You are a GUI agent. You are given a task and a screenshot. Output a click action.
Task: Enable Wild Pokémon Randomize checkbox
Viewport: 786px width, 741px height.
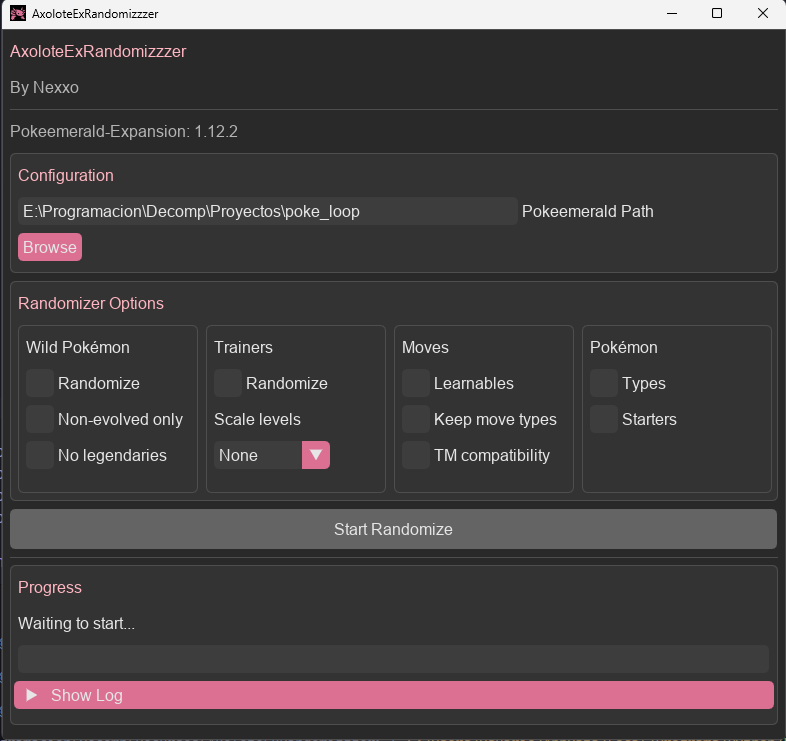(x=40, y=383)
